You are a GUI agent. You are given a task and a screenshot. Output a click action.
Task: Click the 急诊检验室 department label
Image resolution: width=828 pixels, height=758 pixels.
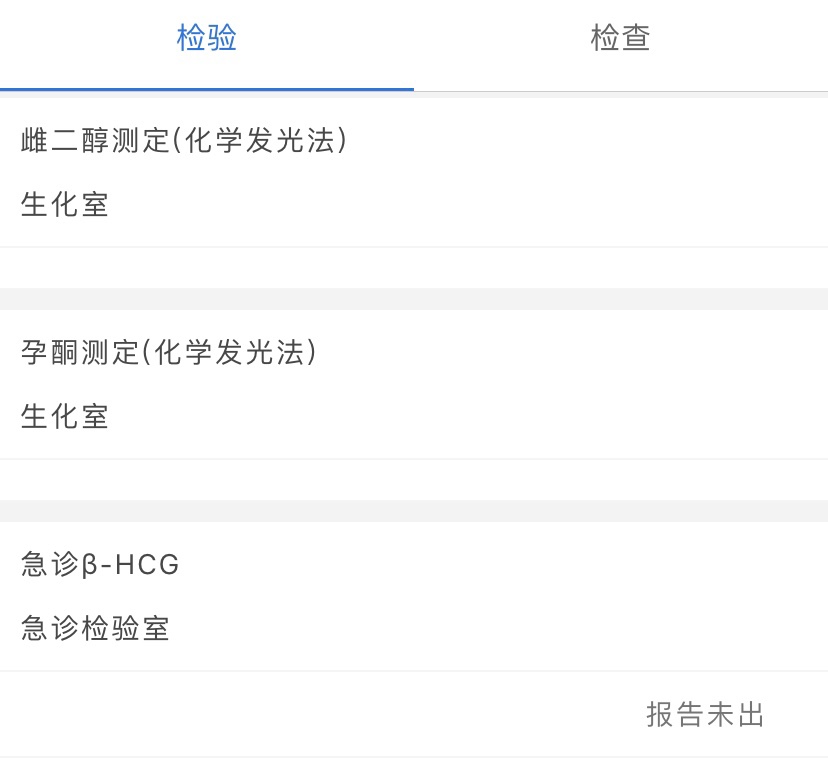[x=95, y=629]
